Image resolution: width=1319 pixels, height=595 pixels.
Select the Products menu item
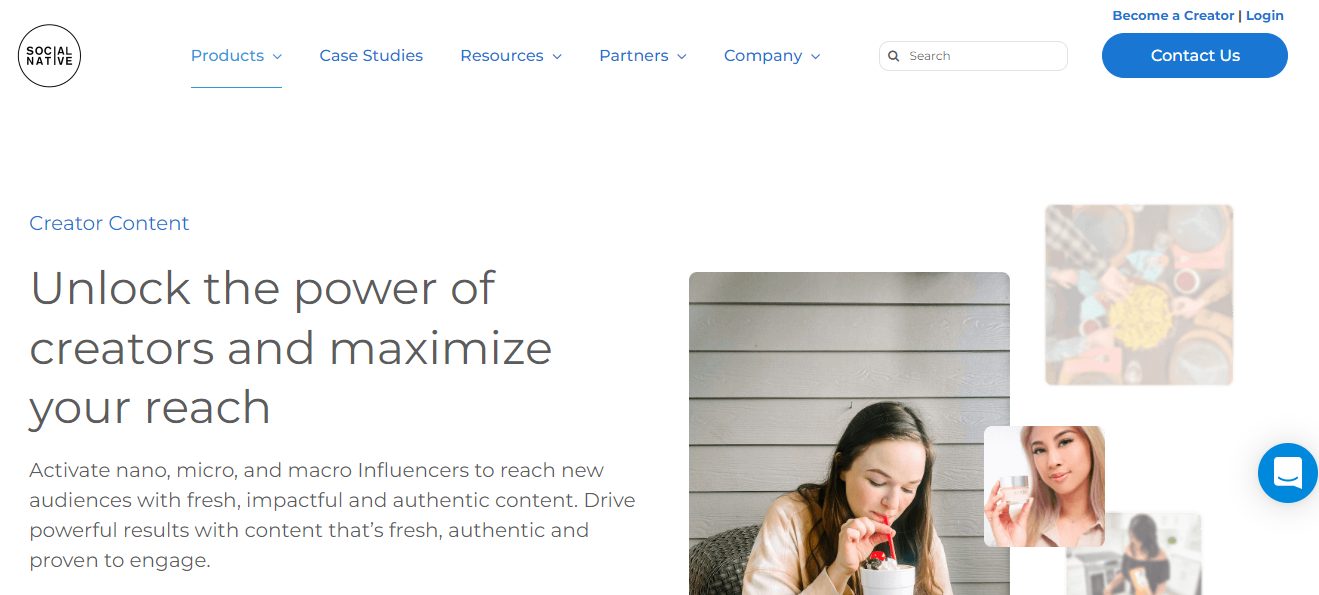point(227,56)
